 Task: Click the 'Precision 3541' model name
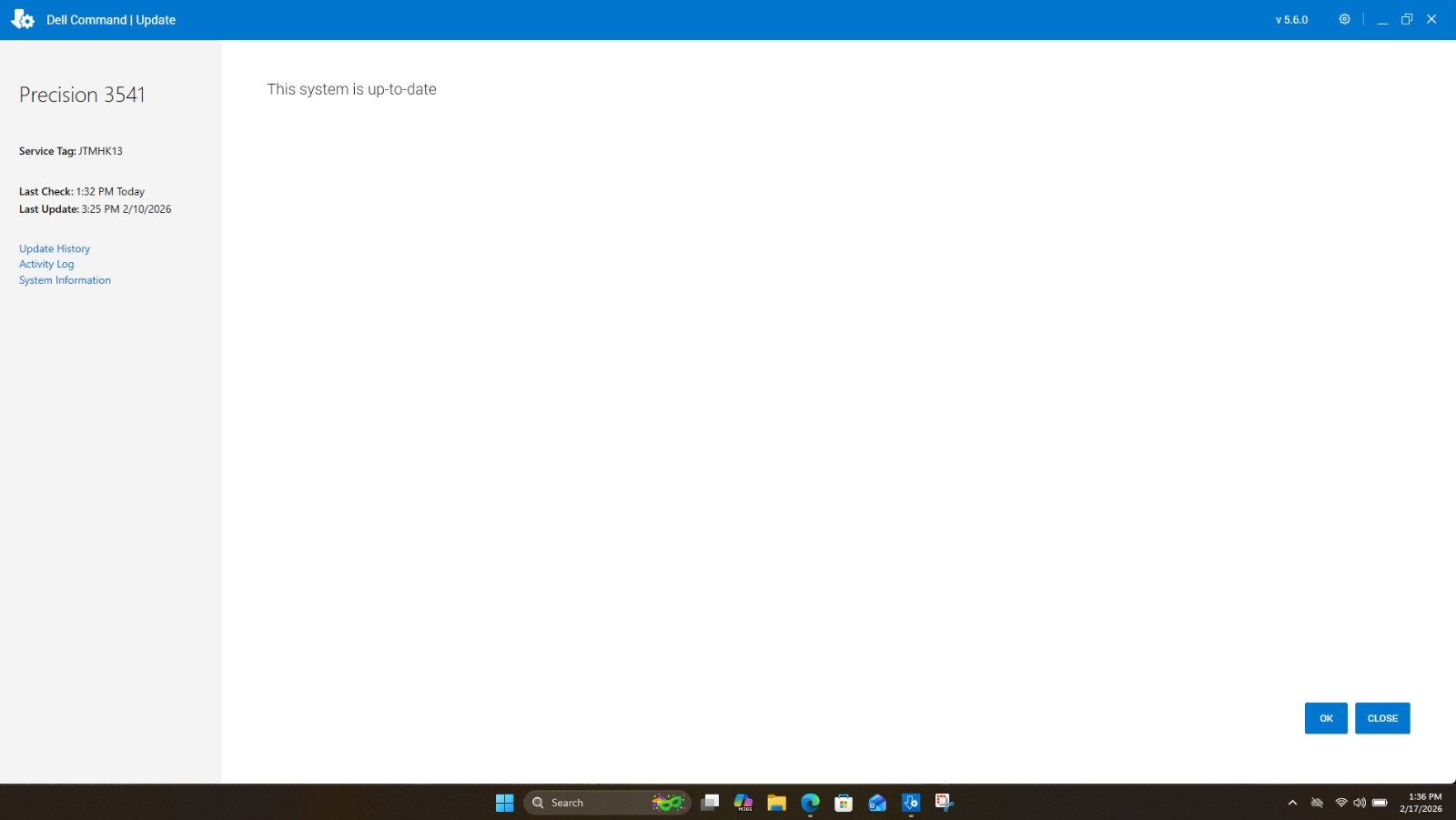click(82, 95)
